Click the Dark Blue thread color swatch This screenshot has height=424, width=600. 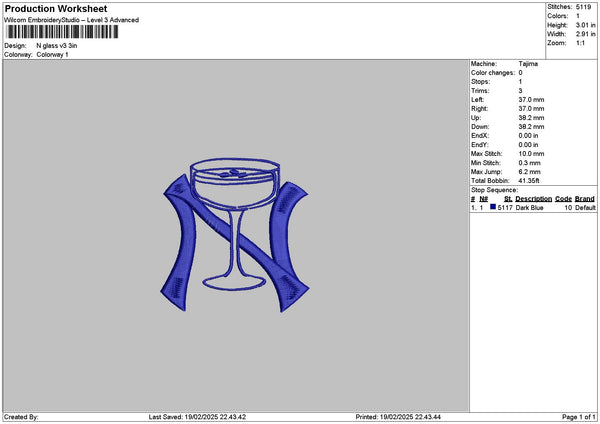coord(493,207)
